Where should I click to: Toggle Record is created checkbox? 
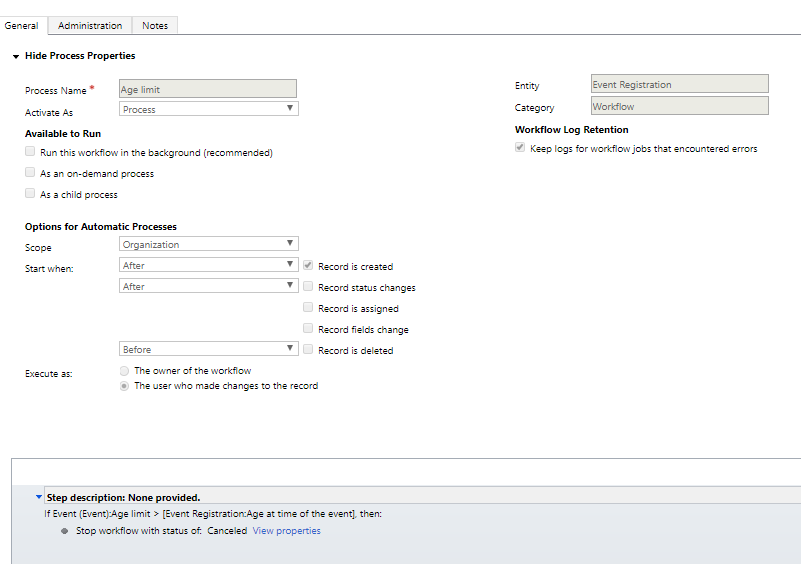click(x=308, y=266)
